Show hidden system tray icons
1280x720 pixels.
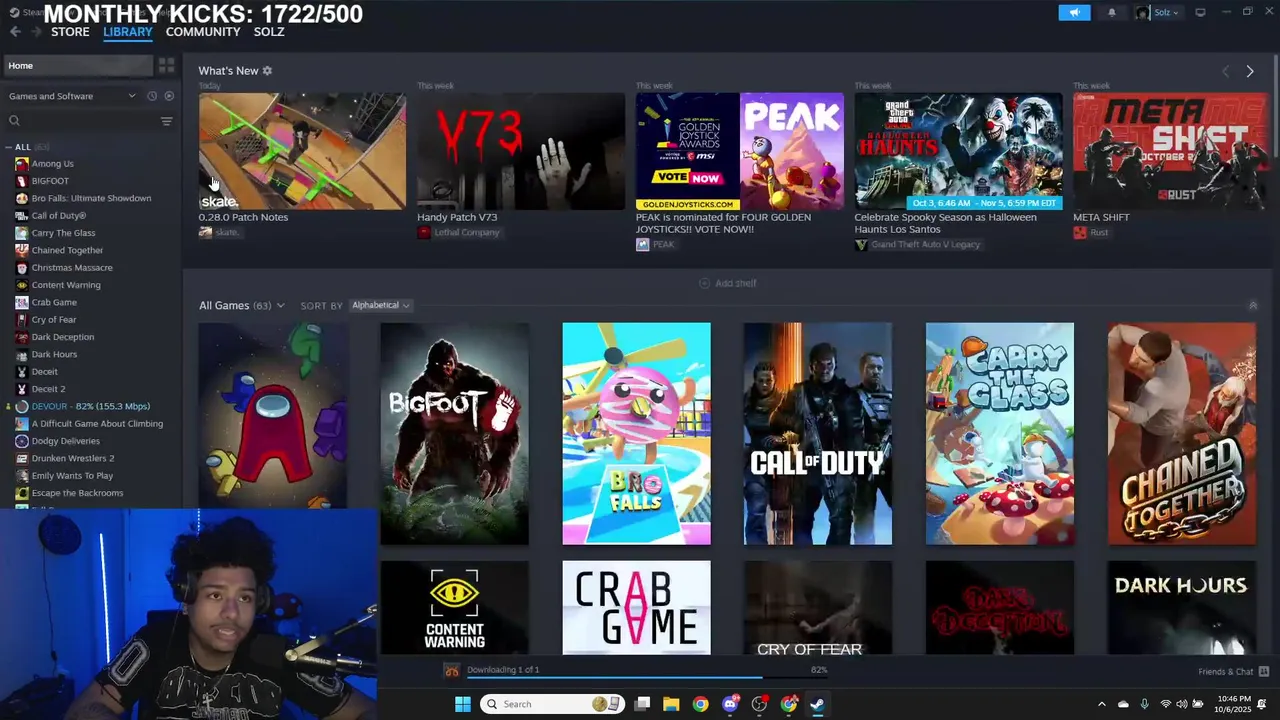coord(1102,704)
